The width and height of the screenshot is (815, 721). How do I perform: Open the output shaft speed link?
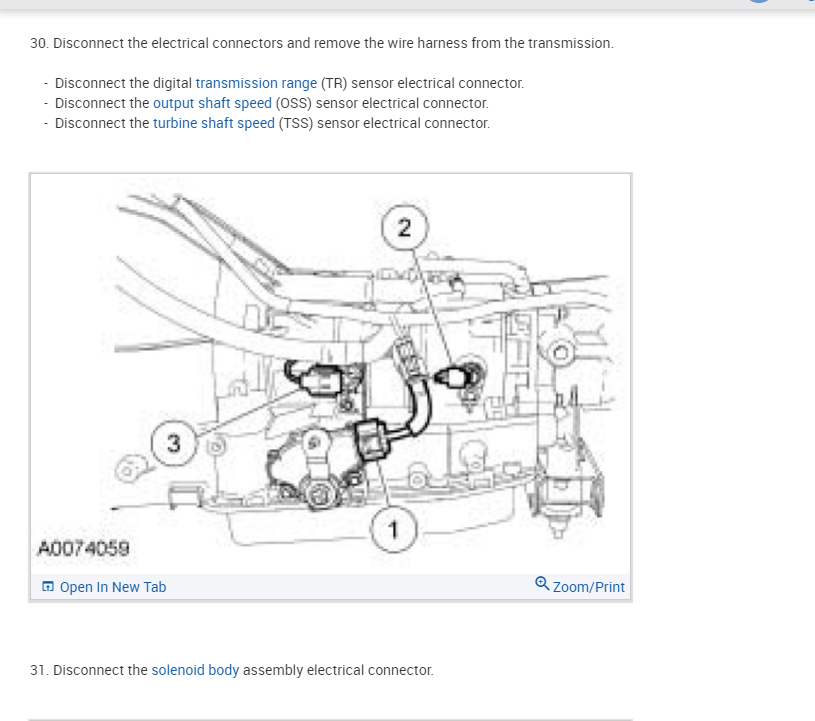[x=212, y=103]
